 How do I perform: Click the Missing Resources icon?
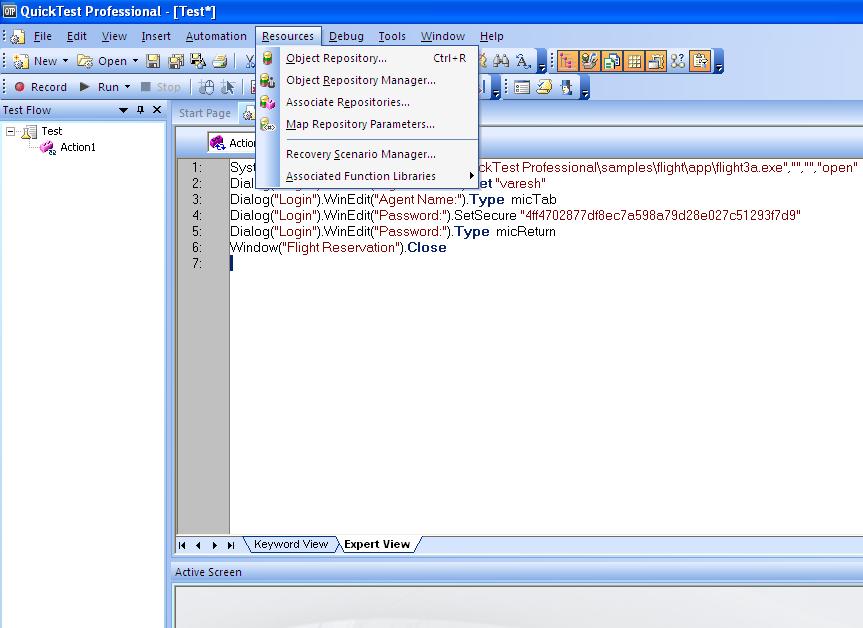678,61
